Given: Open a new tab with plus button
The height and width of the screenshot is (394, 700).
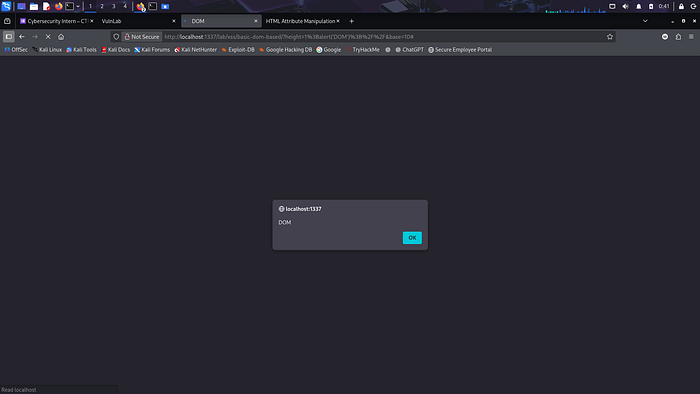Looking at the screenshot, I should pyautogui.click(x=351, y=21).
